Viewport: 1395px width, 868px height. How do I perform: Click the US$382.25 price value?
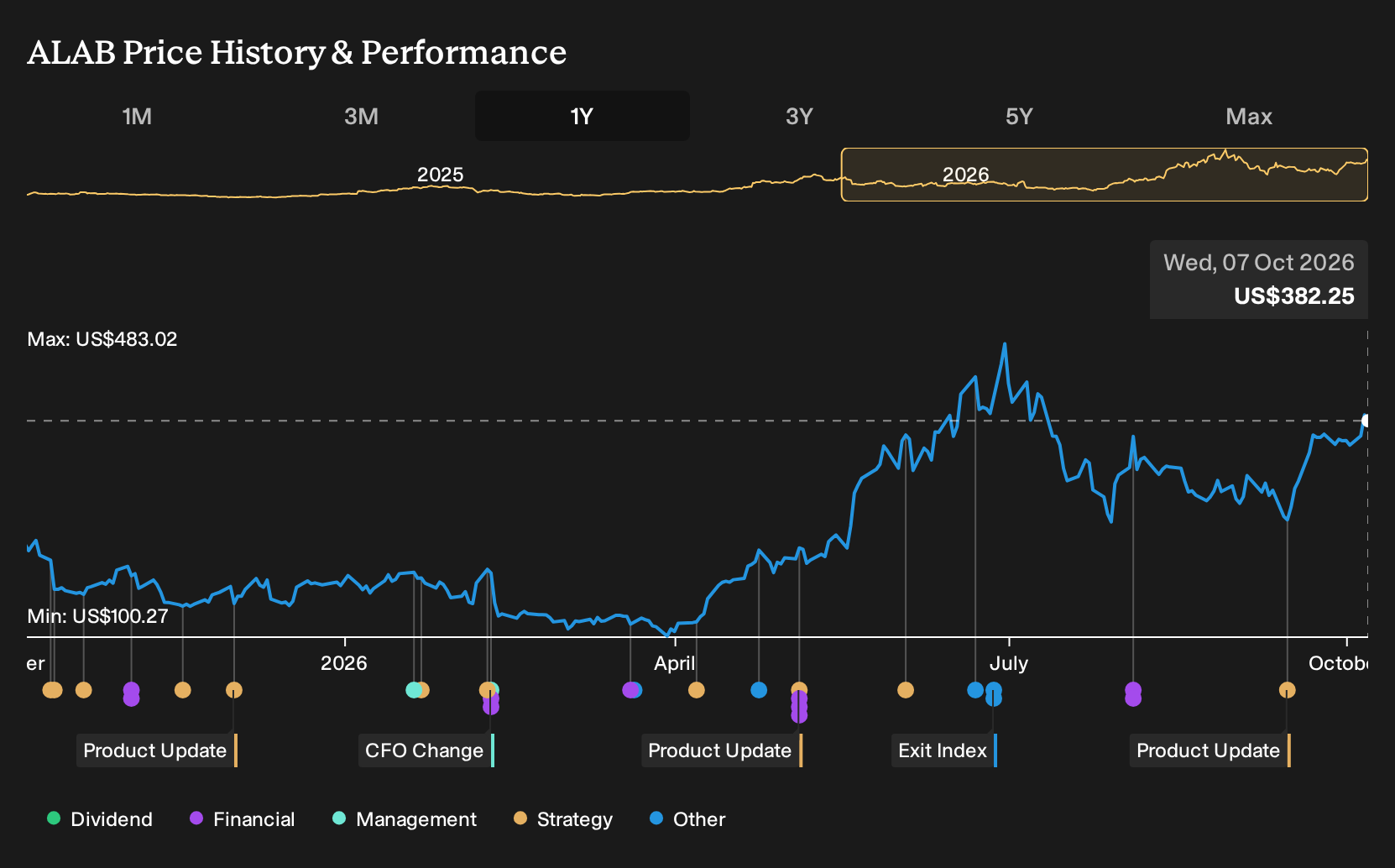[x=1294, y=296]
